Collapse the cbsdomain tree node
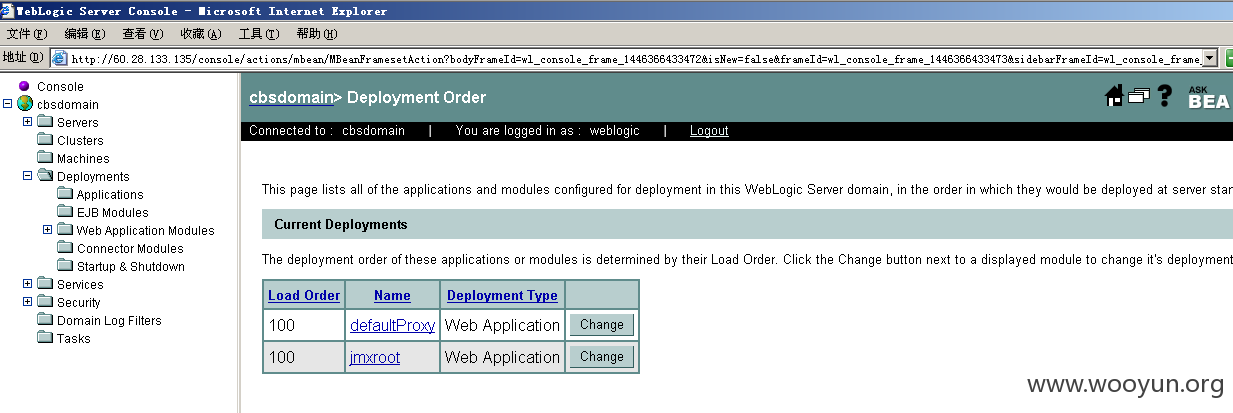The height and width of the screenshot is (413, 1233). (x=8, y=104)
